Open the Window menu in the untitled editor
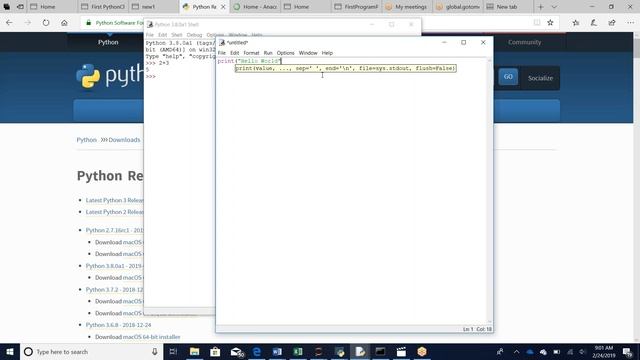The image size is (640, 360). (308, 53)
